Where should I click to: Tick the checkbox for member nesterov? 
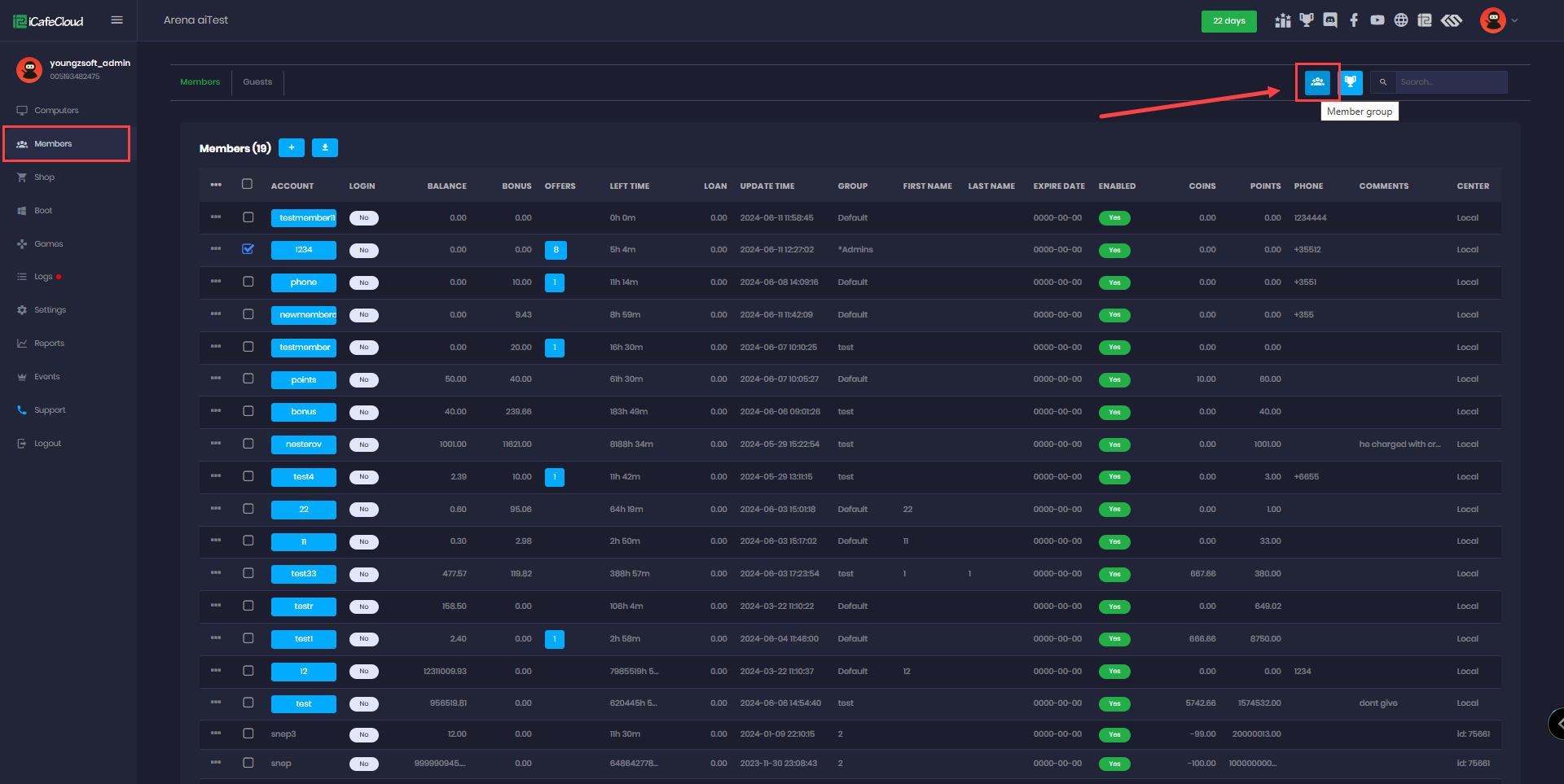coord(248,444)
